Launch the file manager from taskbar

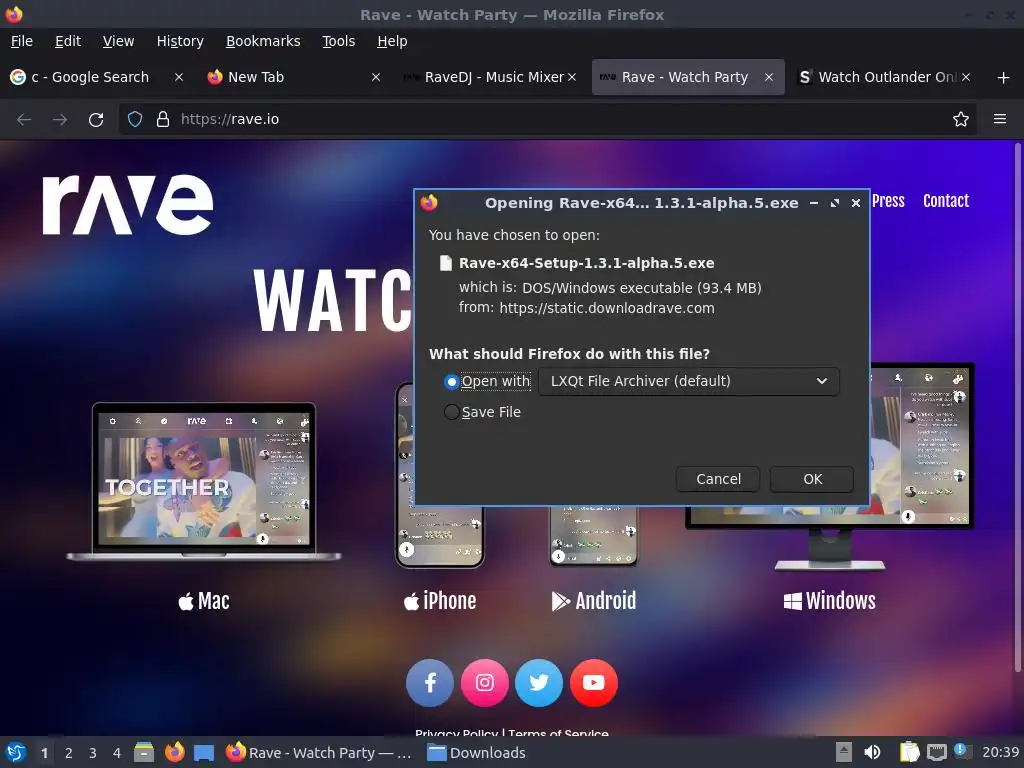[144, 752]
